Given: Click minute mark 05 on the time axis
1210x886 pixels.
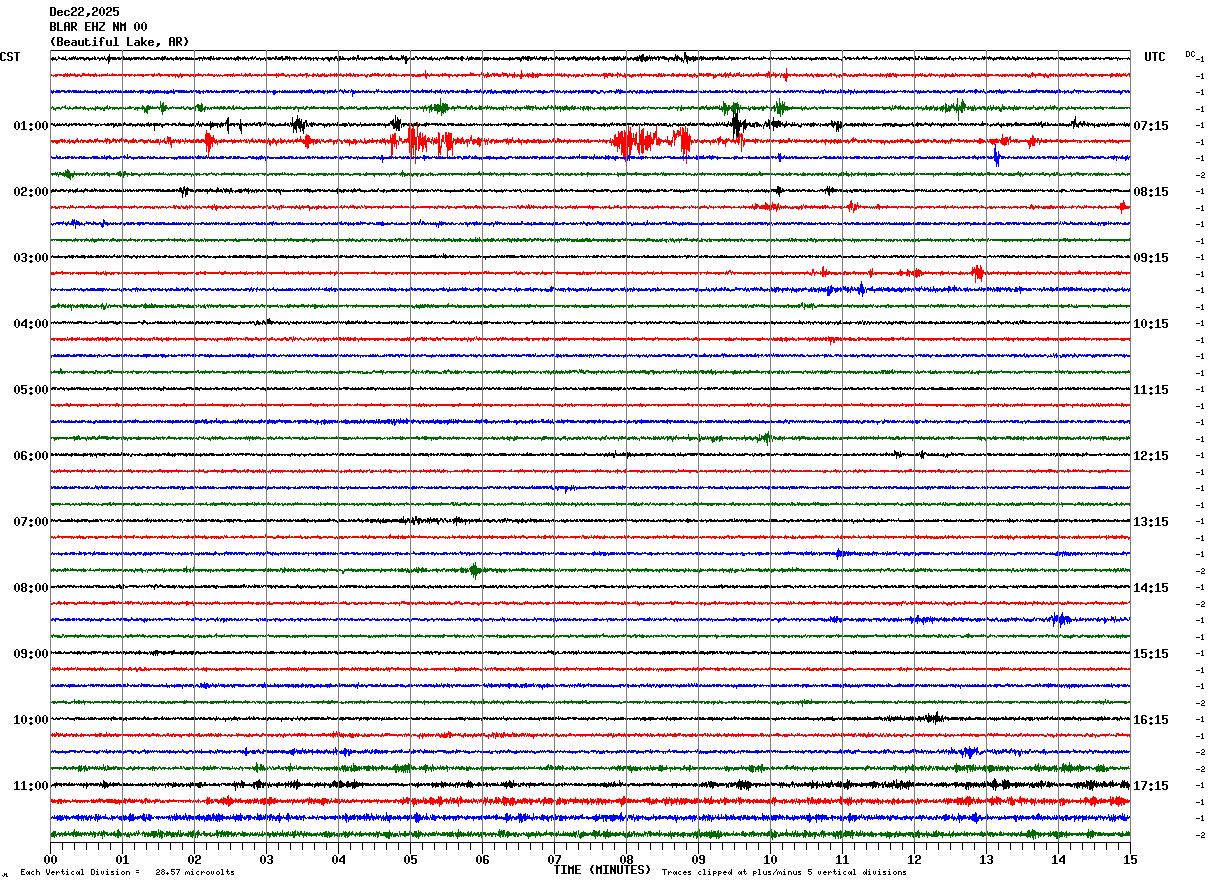Looking at the screenshot, I should [x=410, y=858].
